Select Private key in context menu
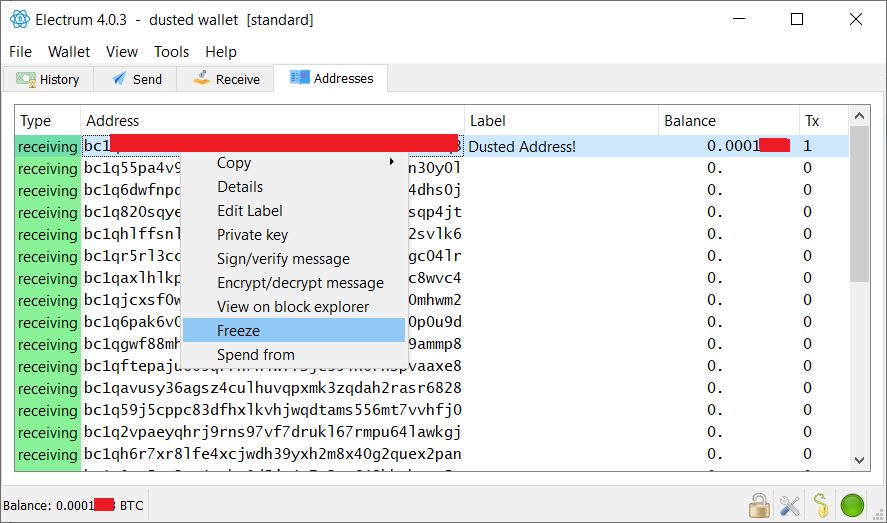Screen dimensions: 887x523 pos(294,235)
